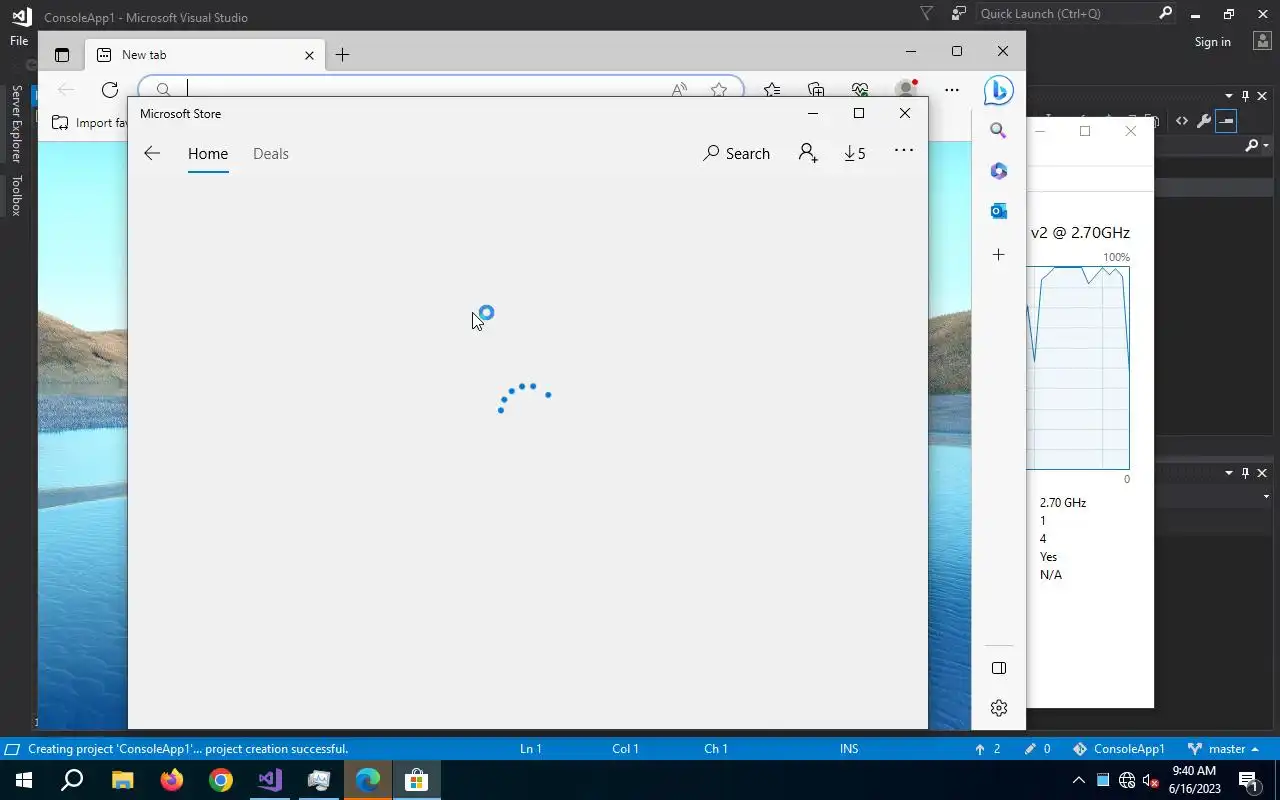Viewport: 1280px width, 800px height.
Task: Open Edge tab actions menu
Action: [x=62, y=55]
